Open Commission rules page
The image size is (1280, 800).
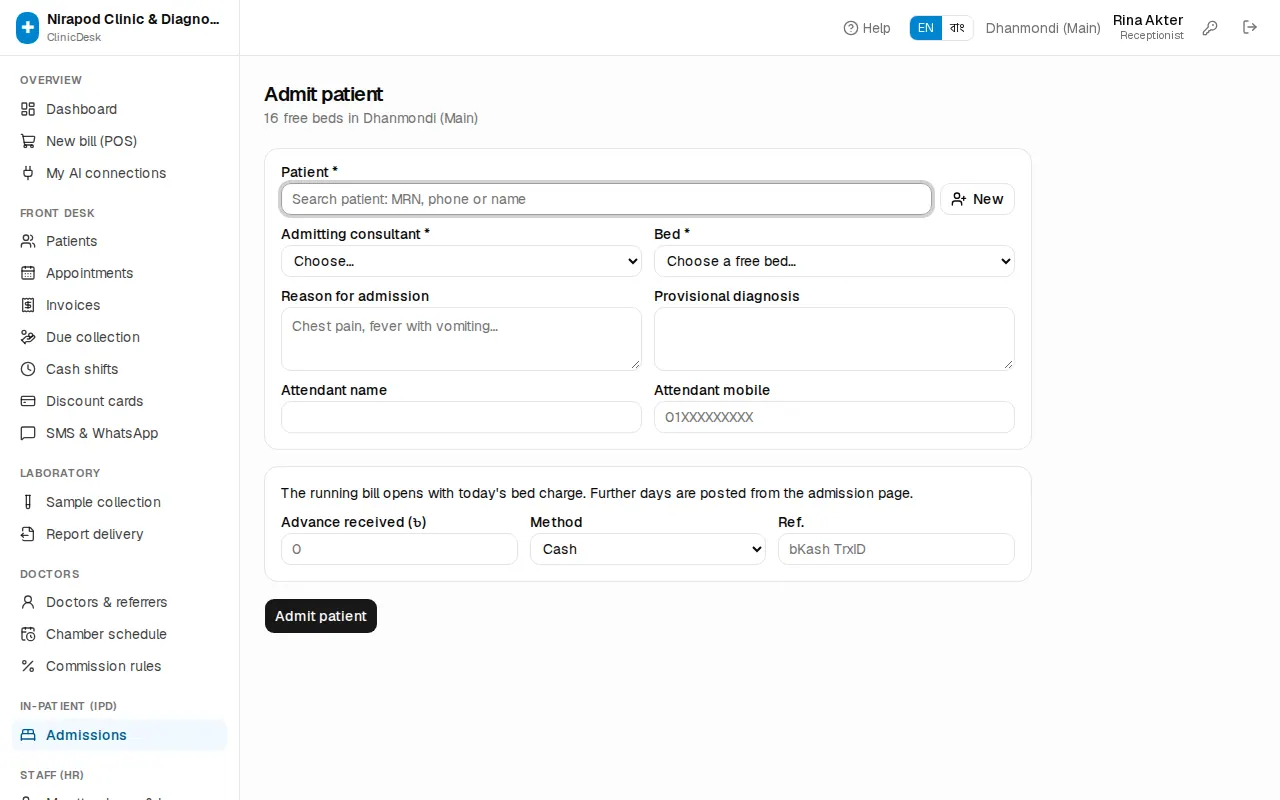point(120,666)
